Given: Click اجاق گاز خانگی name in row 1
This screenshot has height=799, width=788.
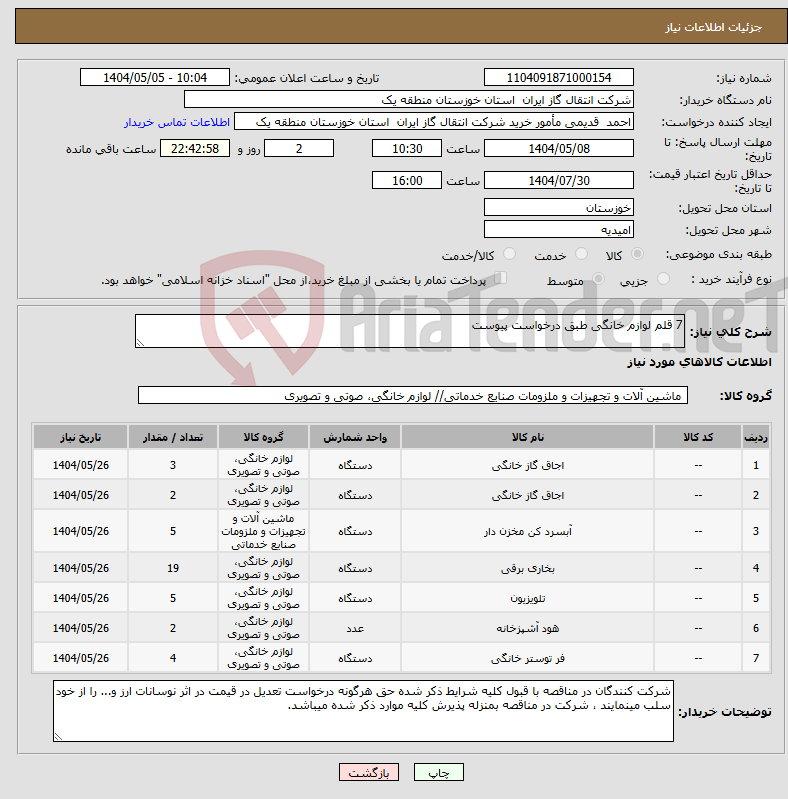Looking at the screenshot, I should click(x=528, y=465).
